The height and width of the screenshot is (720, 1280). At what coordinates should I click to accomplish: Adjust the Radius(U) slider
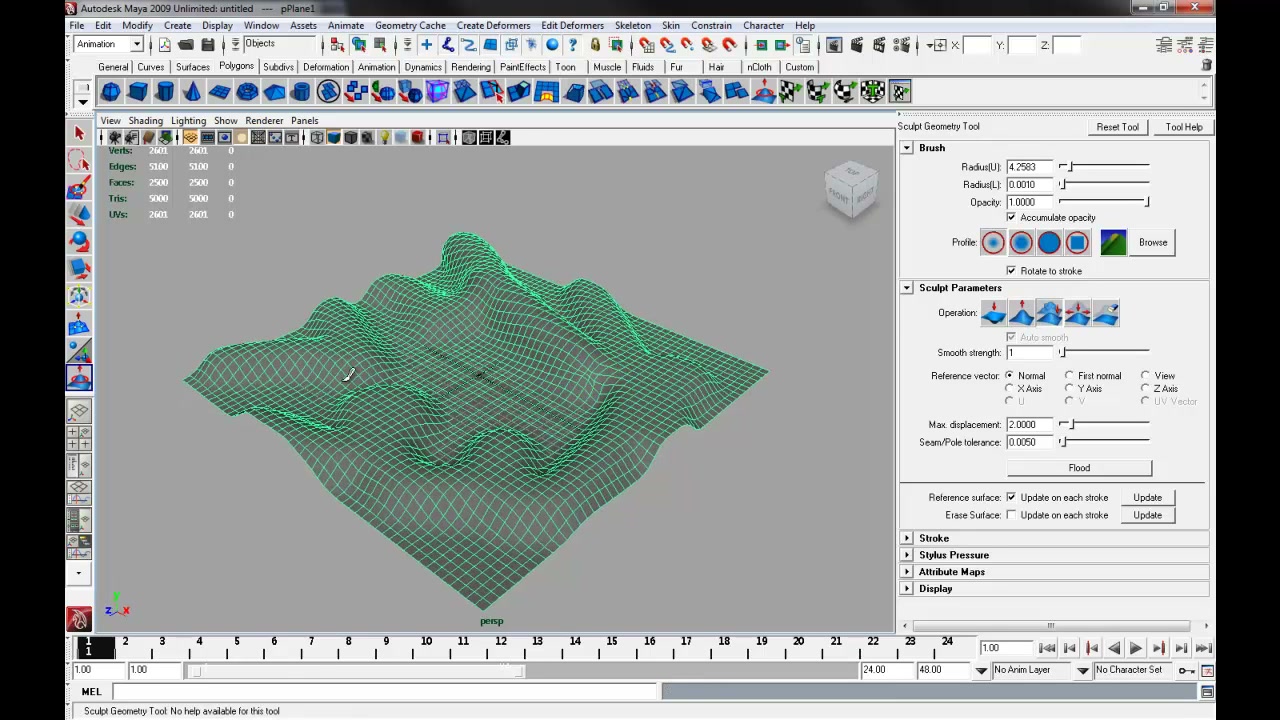1104,167
